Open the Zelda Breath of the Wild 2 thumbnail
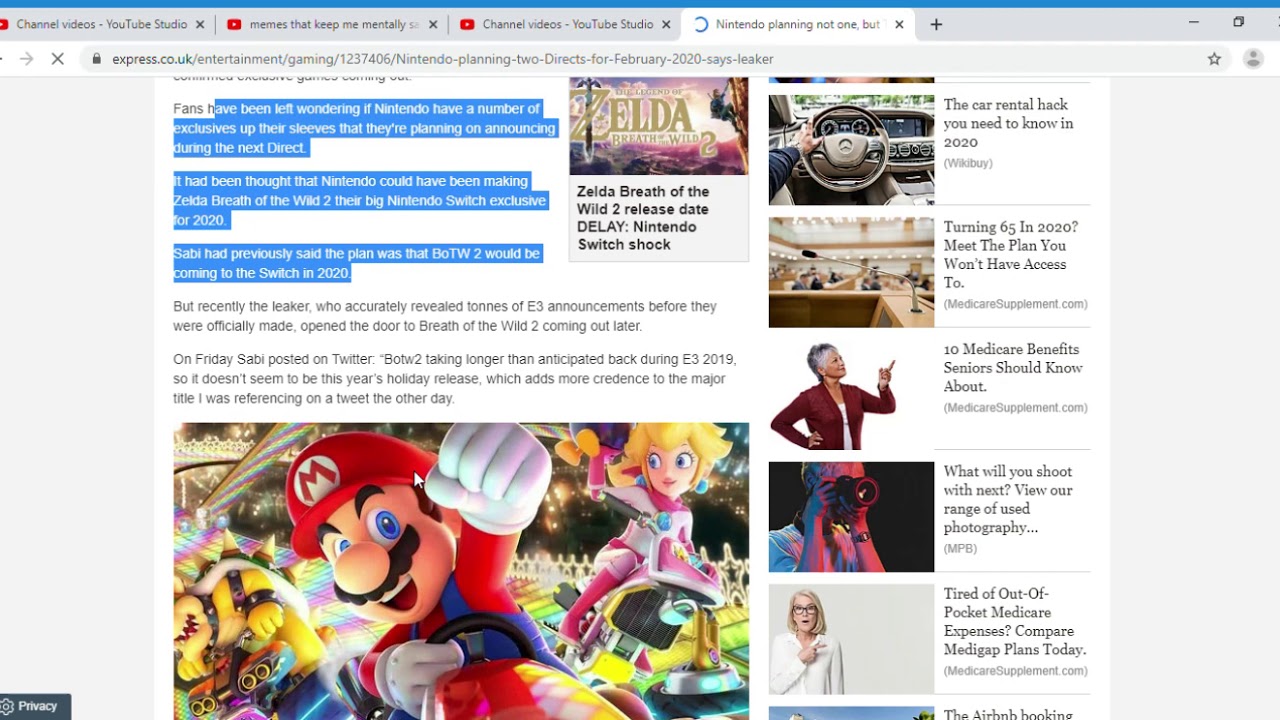 [x=658, y=126]
